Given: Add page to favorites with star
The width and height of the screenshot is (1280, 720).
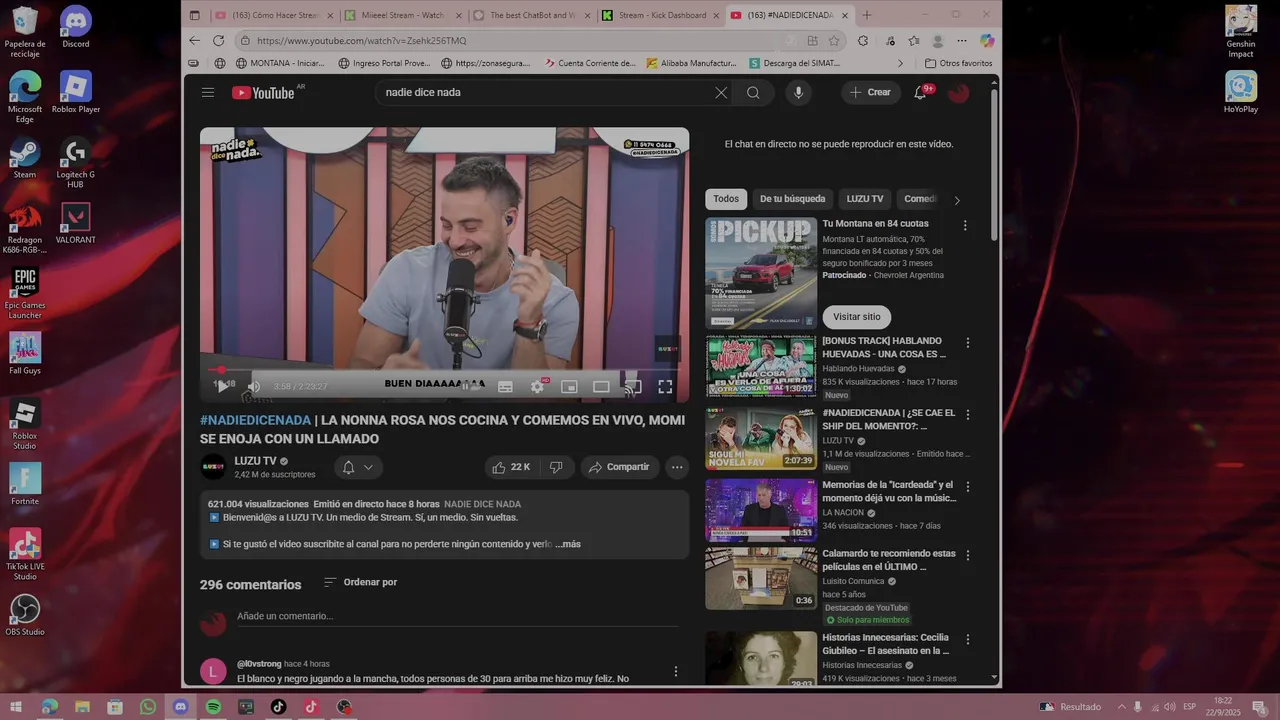Looking at the screenshot, I should pyautogui.click(x=834, y=41).
